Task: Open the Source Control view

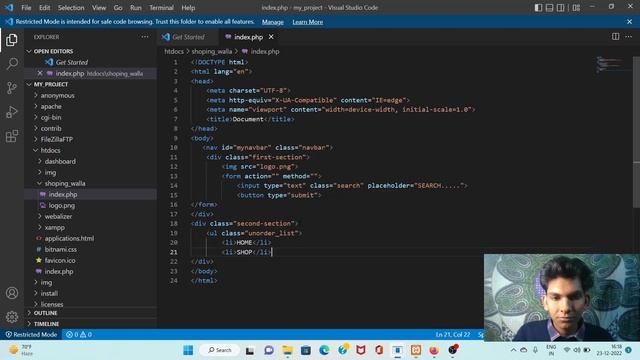Action: coord(12,88)
